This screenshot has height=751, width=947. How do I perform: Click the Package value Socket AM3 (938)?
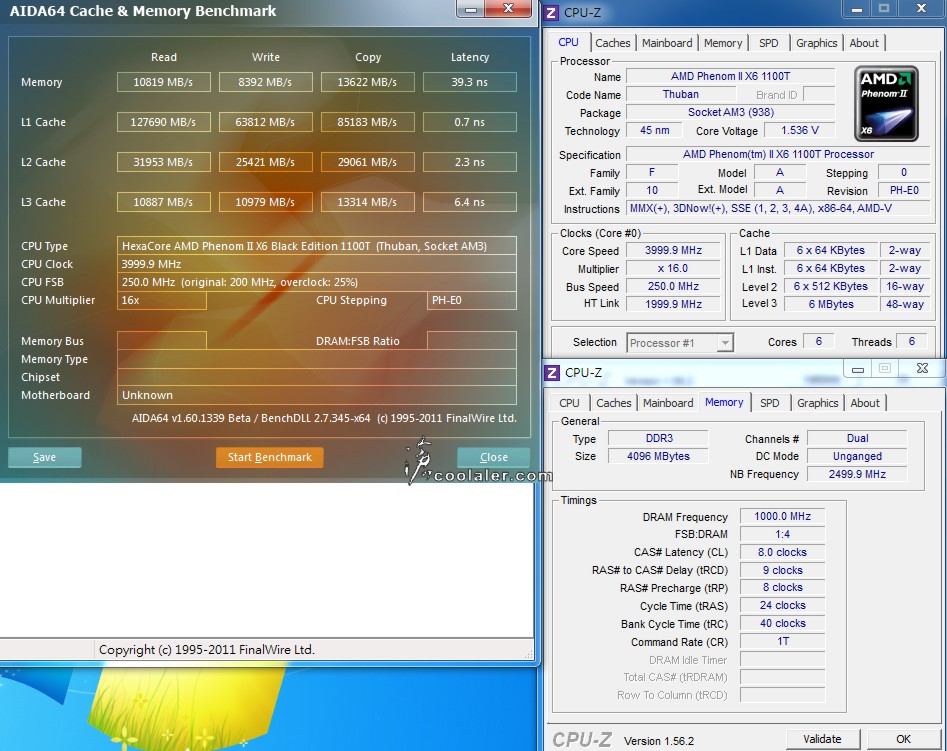point(730,112)
